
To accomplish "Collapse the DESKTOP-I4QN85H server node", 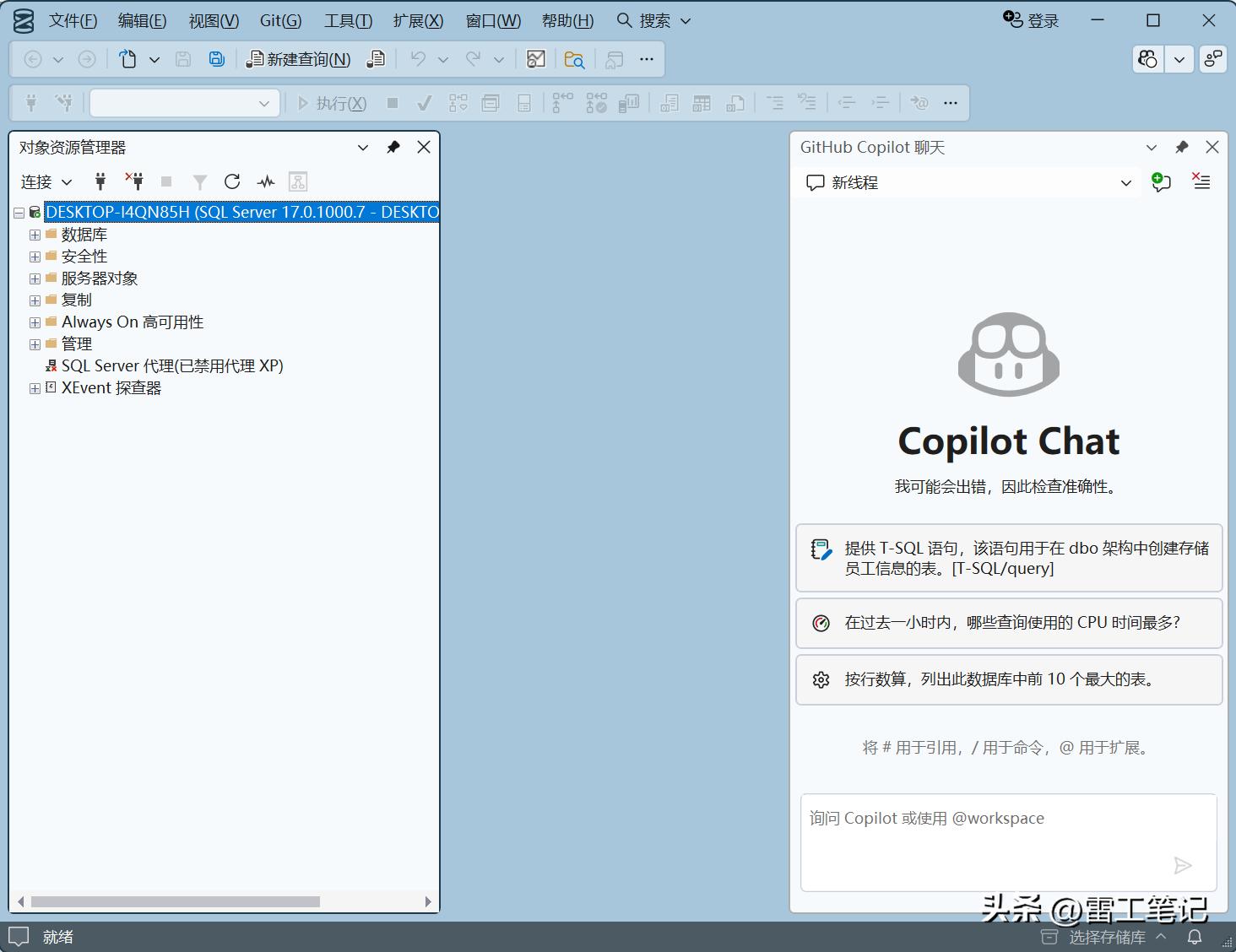I will pyautogui.click(x=19, y=213).
